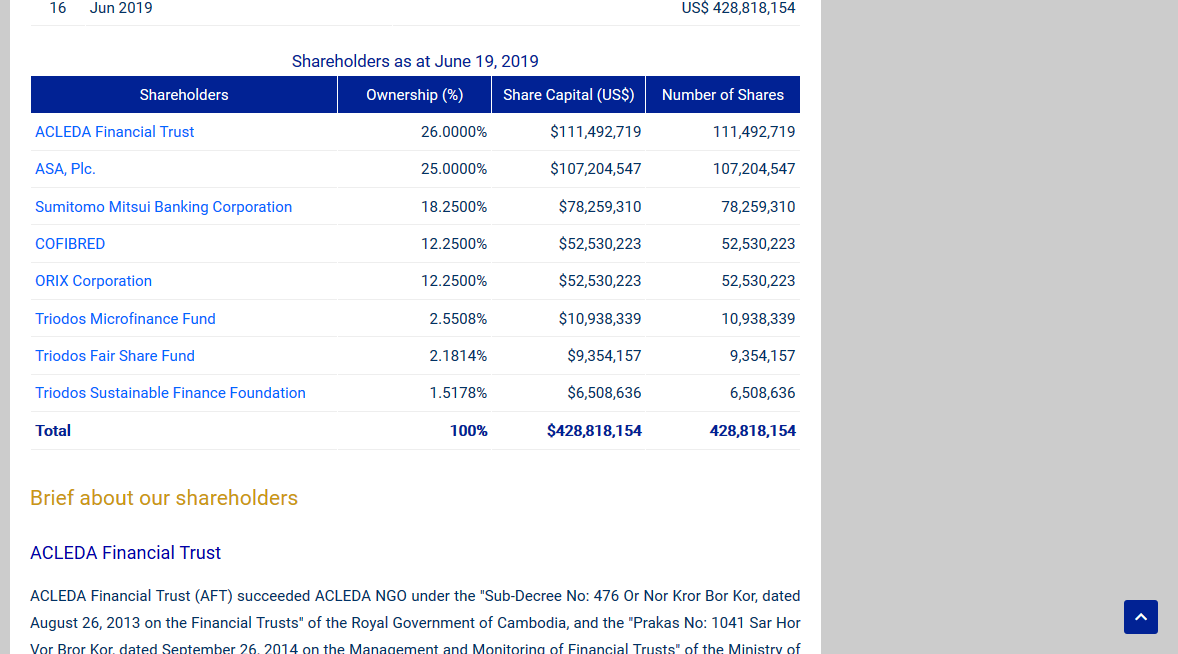Open Triodos Fair Share Fund link

[114, 356]
